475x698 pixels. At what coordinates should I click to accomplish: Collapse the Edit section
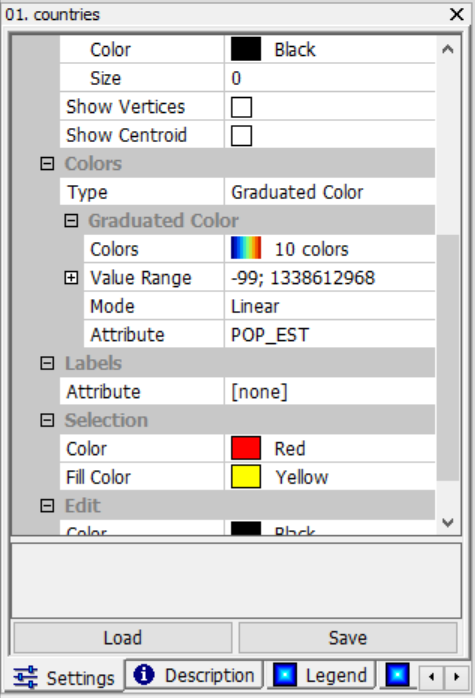47,506
